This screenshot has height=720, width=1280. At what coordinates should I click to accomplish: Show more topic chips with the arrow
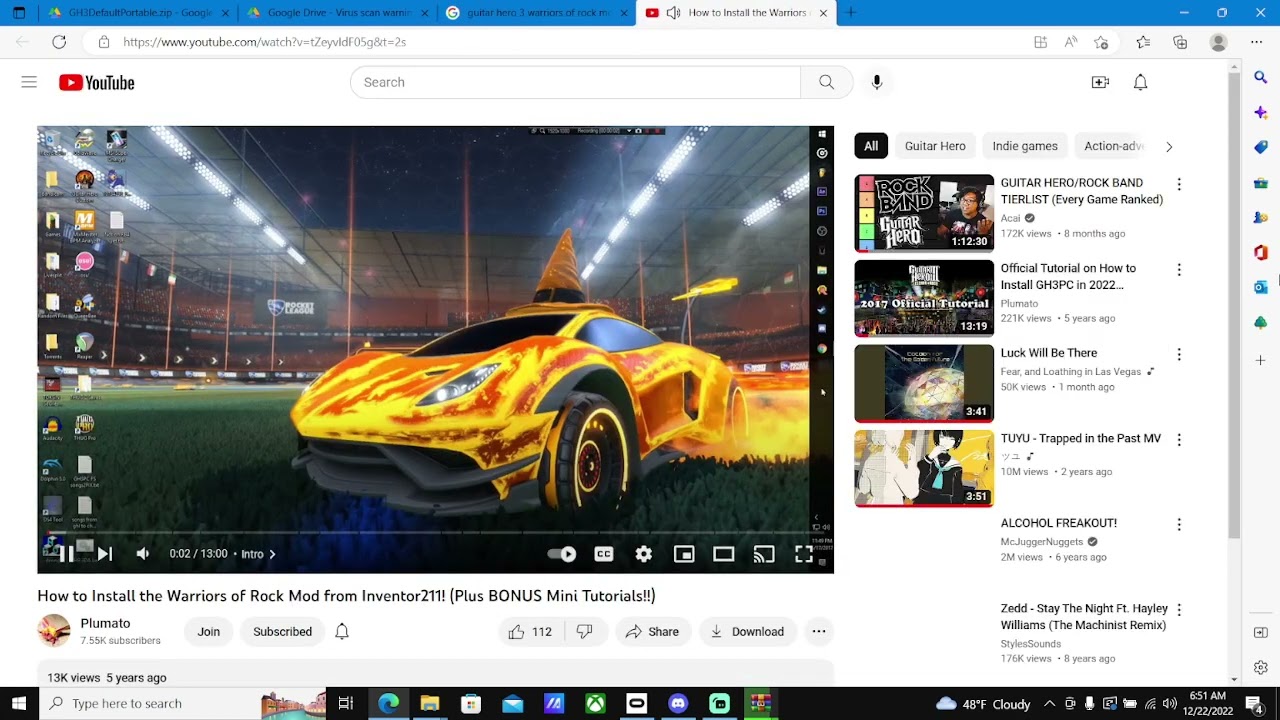(x=1169, y=146)
